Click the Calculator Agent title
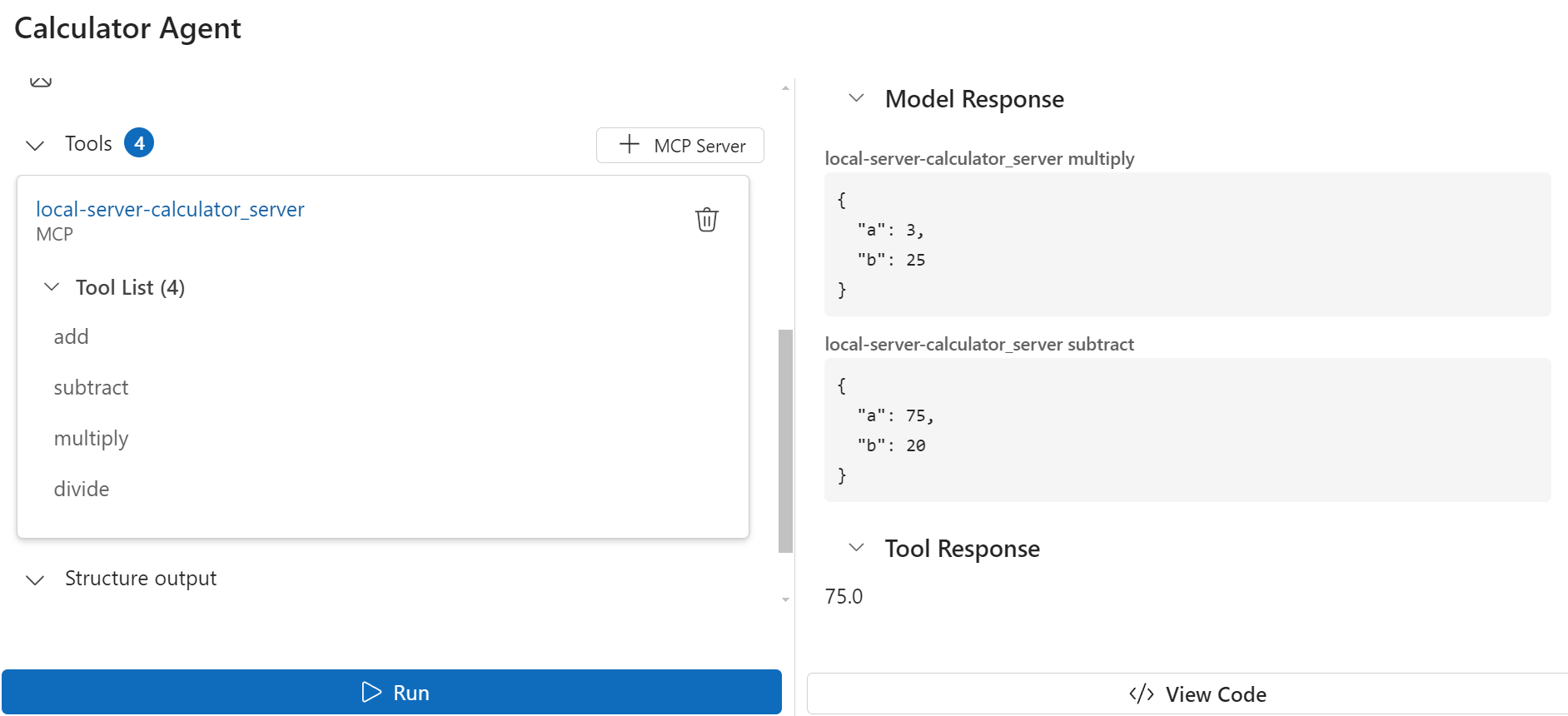This screenshot has height=716, width=1568. pyautogui.click(x=127, y=28)
